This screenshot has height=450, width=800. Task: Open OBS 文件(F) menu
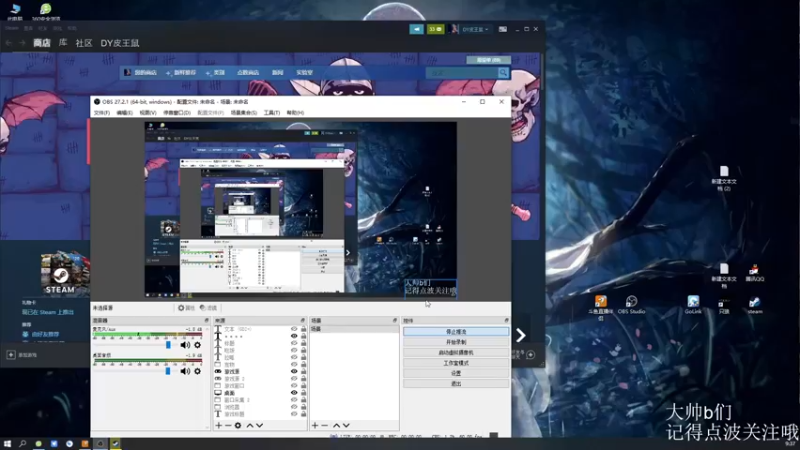click(x=102, y=113)
